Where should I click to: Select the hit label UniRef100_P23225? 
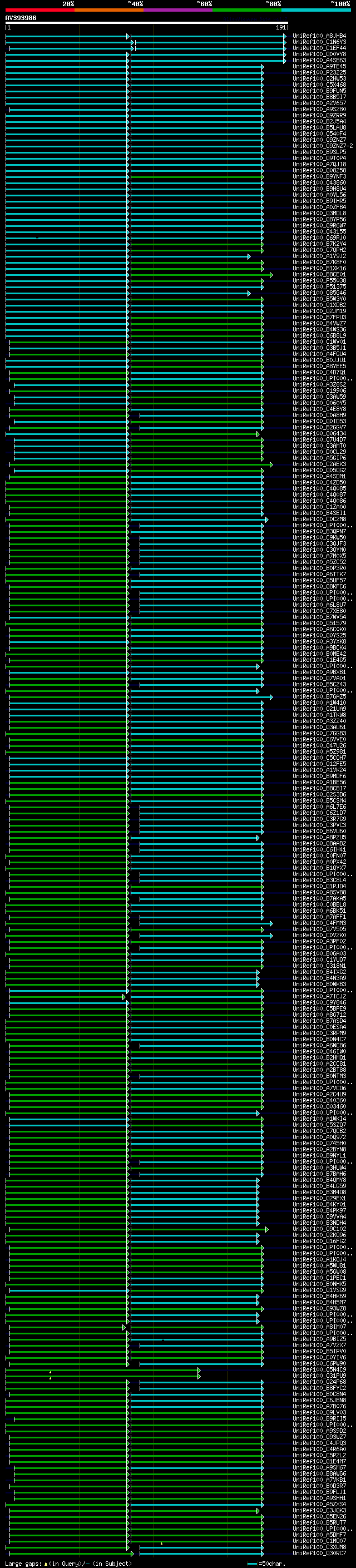[x=319, y=72]
